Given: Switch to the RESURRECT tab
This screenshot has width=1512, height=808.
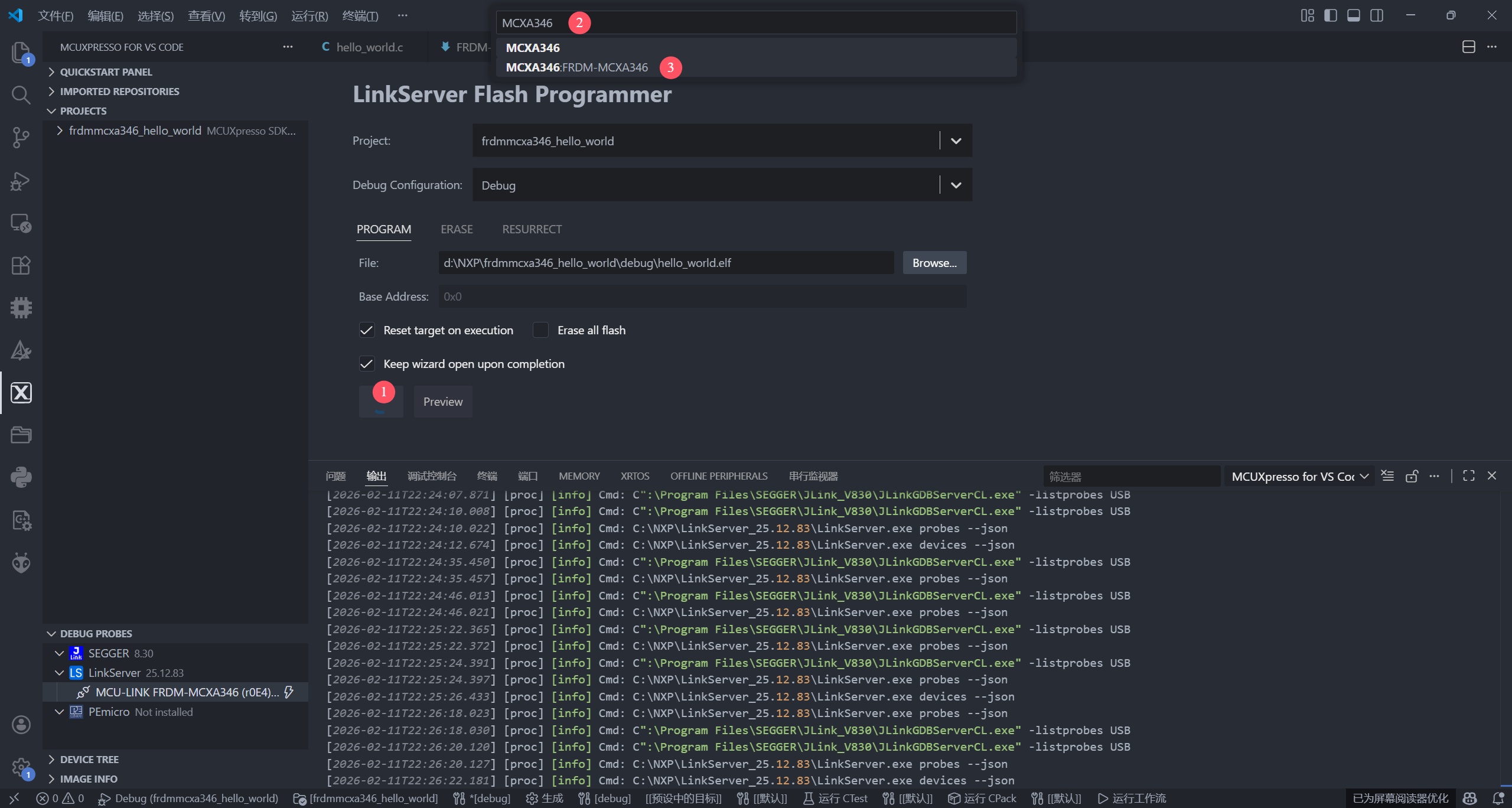Looking at the screenshot, I should click(532, 229).
